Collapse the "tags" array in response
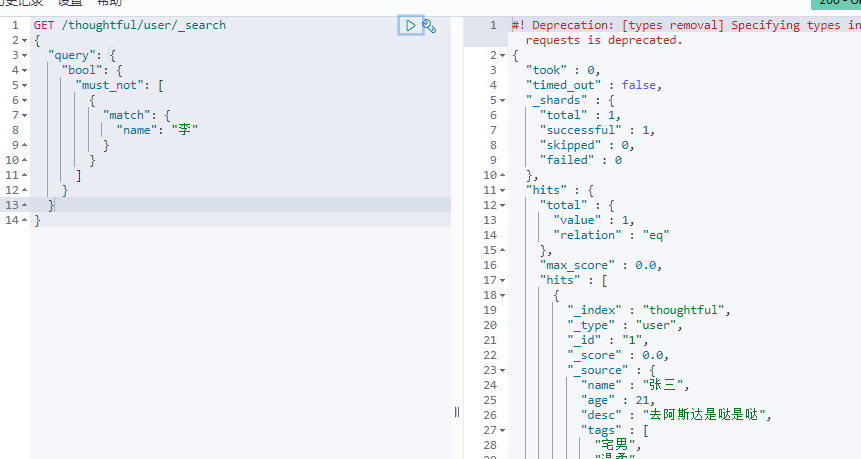 pyautogui.click(x=502, y=430)
